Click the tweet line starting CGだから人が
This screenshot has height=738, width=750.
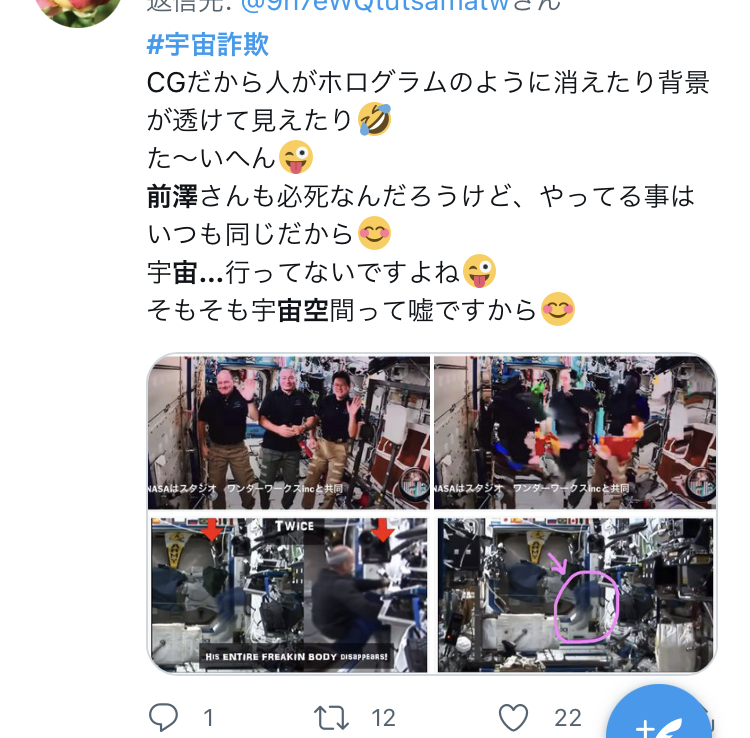428,82
